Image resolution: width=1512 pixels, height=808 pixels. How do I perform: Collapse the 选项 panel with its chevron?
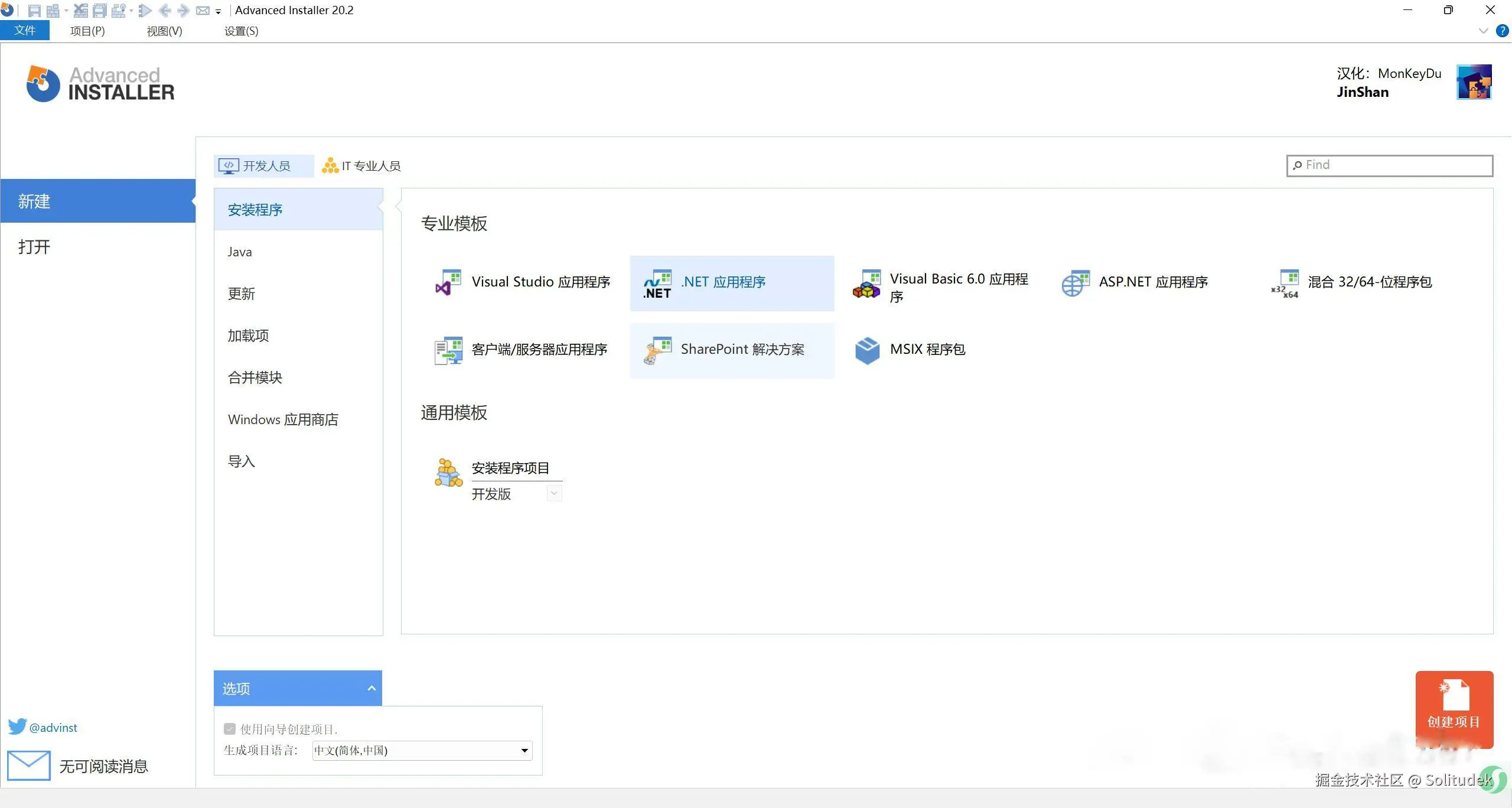coord(372,688)
